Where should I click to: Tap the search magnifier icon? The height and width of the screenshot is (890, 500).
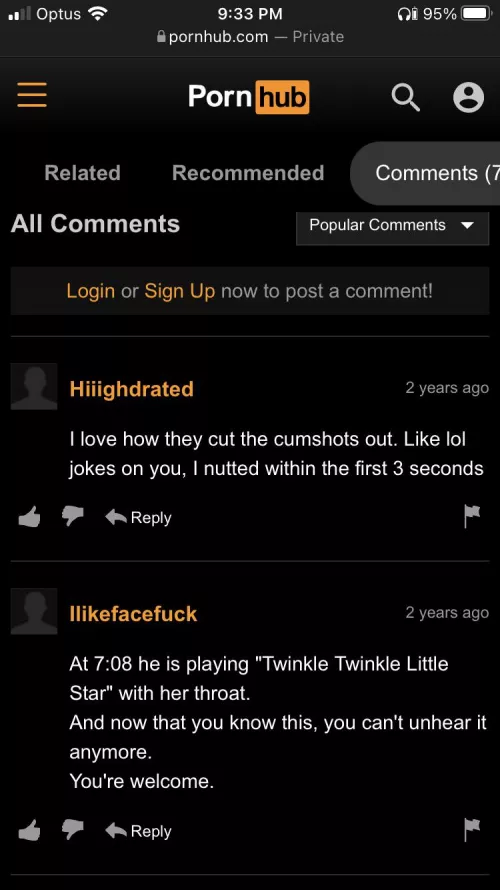(405, 98)
